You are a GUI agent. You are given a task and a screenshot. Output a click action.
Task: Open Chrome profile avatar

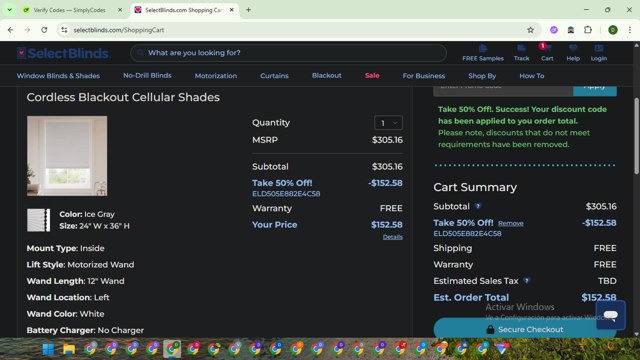pos(613,30)
